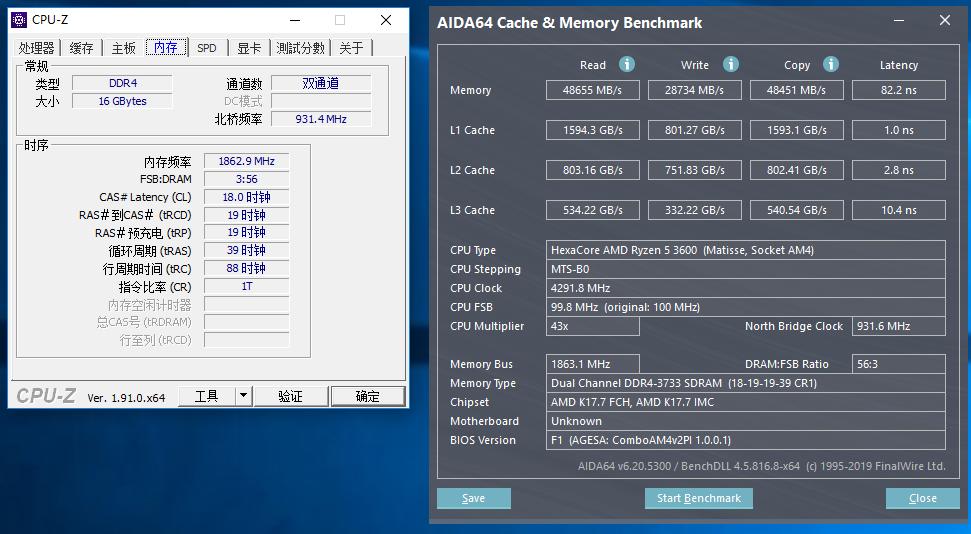The image size is (971, 534).
Task: Click the L3 Cache Copy 540.54 GB/s cell
Action: (796, 210)
